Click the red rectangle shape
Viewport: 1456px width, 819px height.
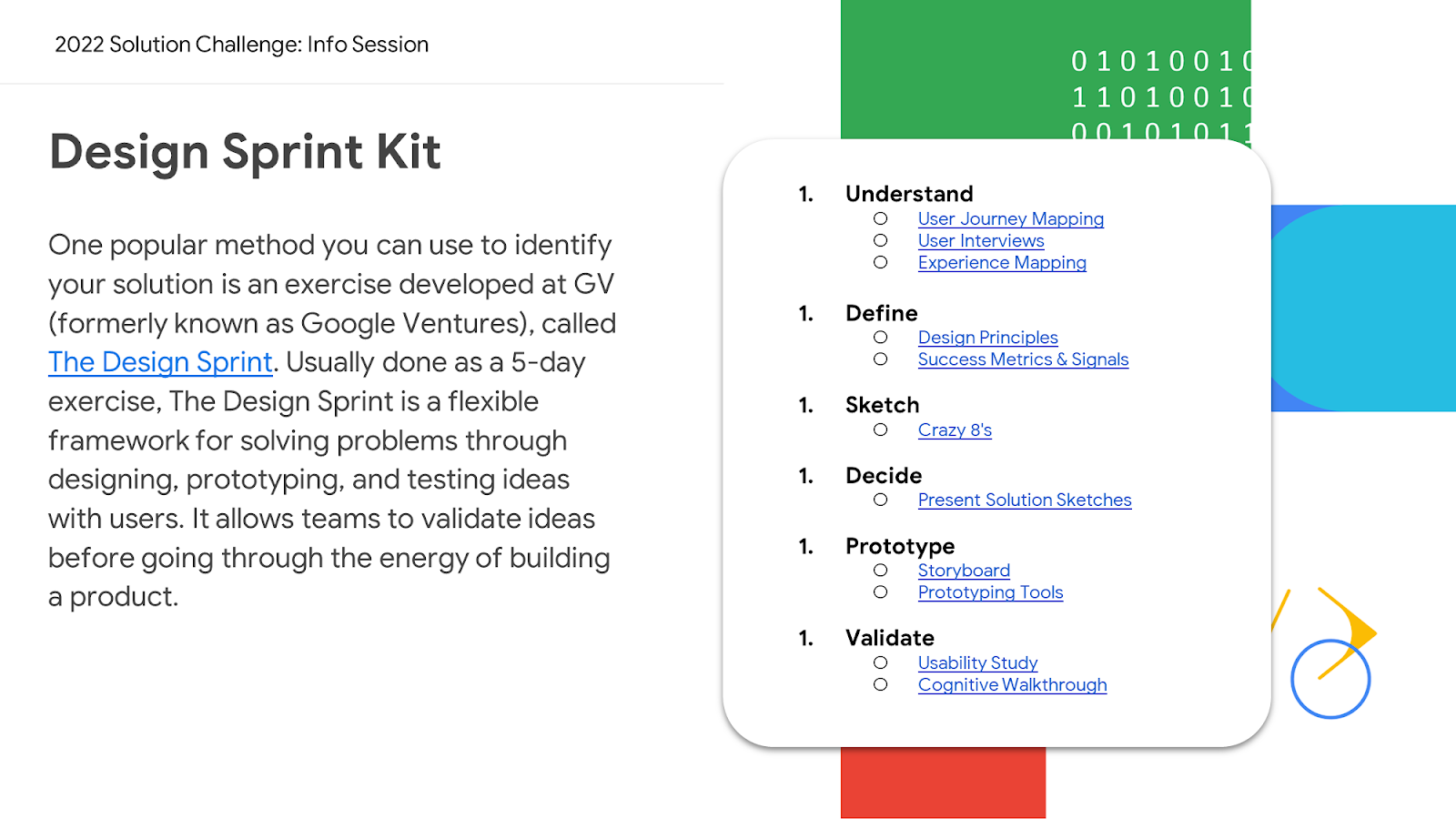tap(943, 783)
